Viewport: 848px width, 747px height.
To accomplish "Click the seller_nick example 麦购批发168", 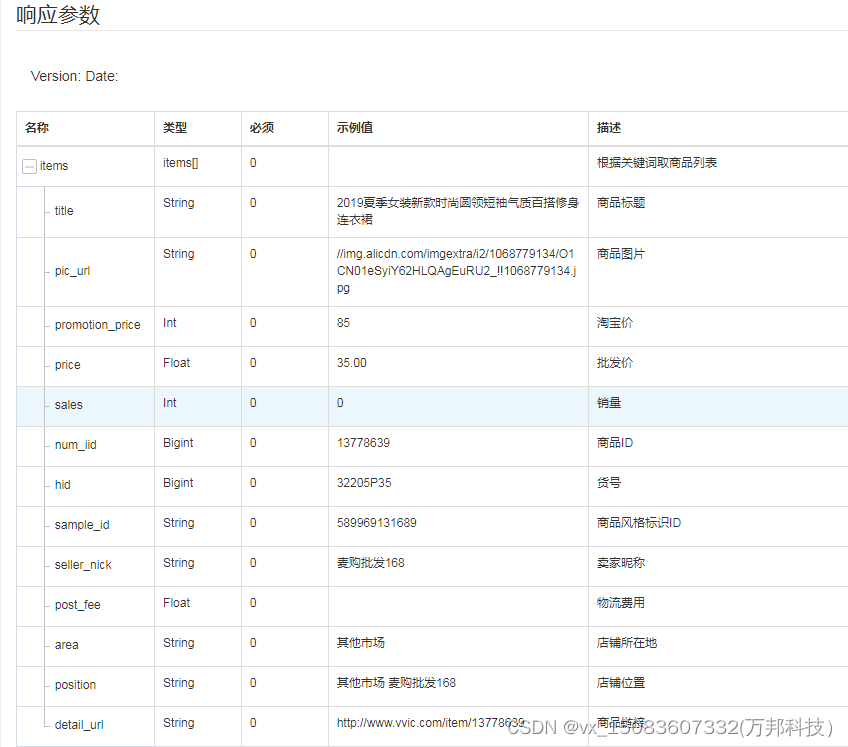I will [x=370, y=563].
